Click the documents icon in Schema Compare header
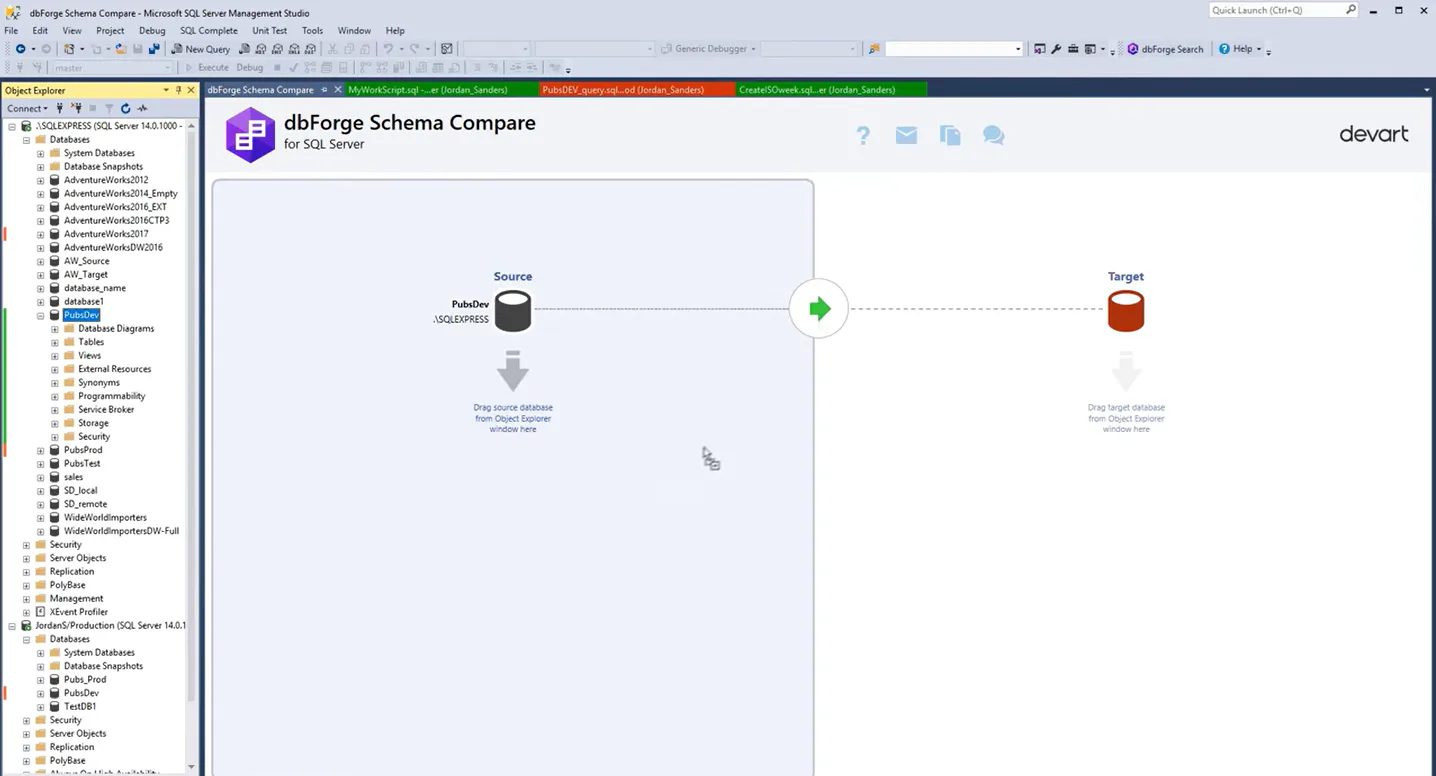 point(950,135)
